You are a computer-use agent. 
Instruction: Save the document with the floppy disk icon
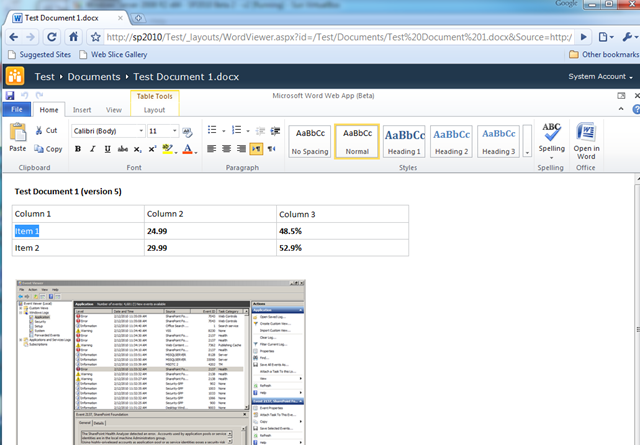[10, 96]
